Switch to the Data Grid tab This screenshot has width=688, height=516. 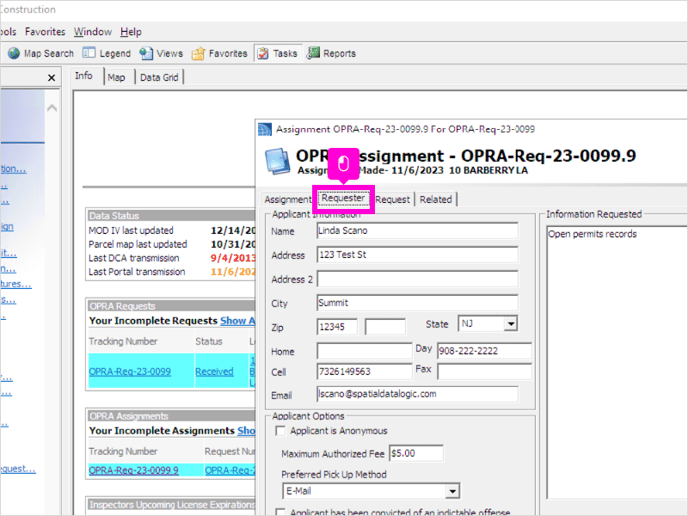[159, 78]
